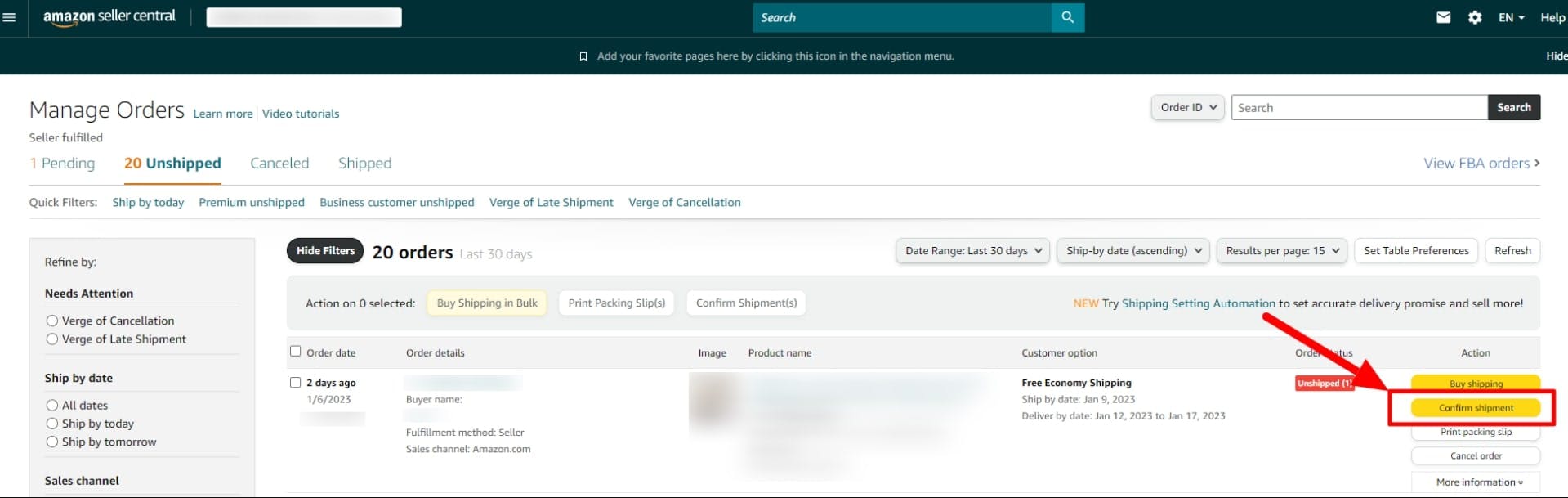
Task: Tick the checkbox for the 1/6/2023 order
Action: (x=296, y=382)
